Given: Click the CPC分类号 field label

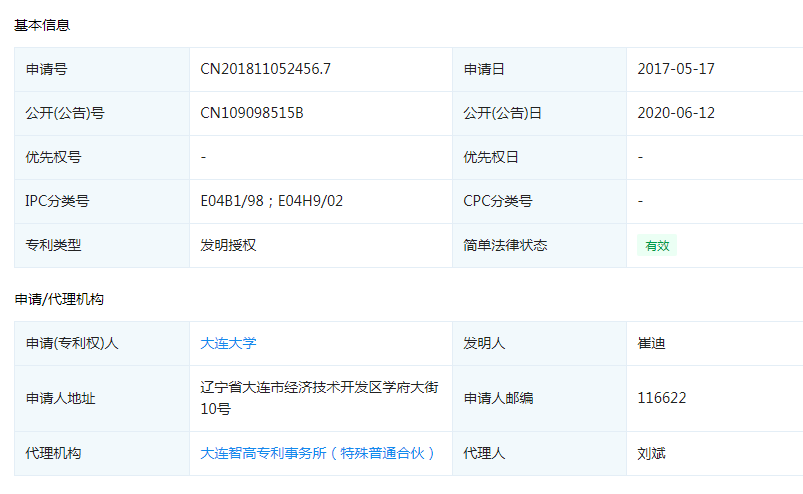Looking at the screenshot, I should [497, 201].
